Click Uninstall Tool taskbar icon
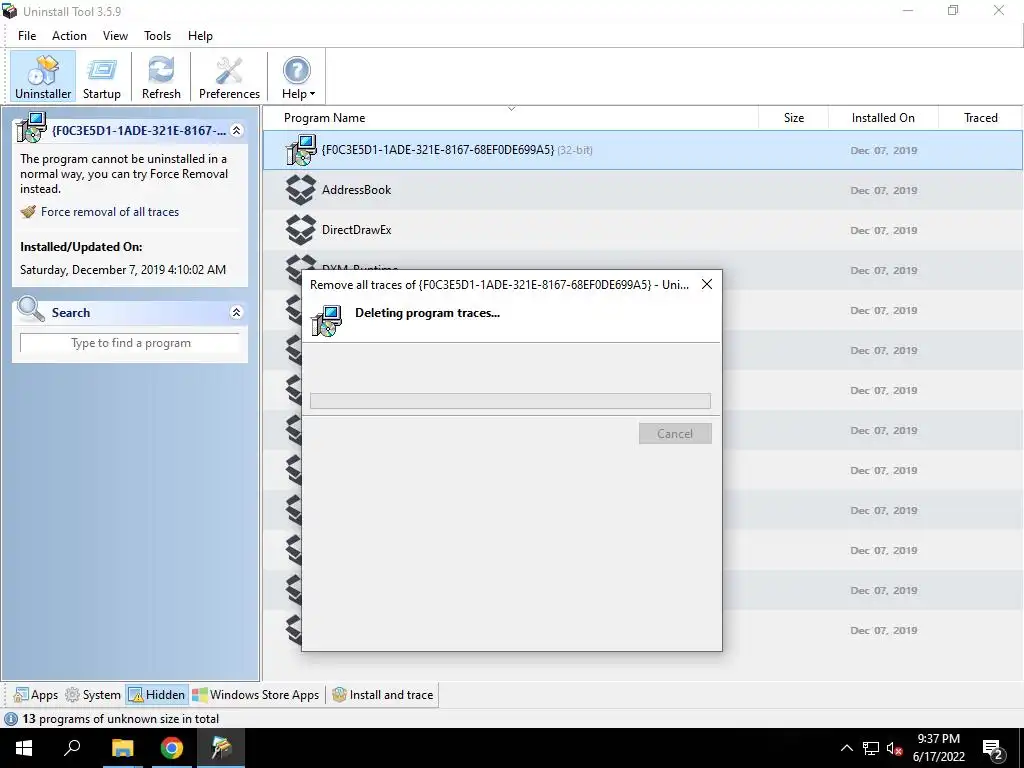Screen dimensions: 1024x768 (x=221, y=748)
